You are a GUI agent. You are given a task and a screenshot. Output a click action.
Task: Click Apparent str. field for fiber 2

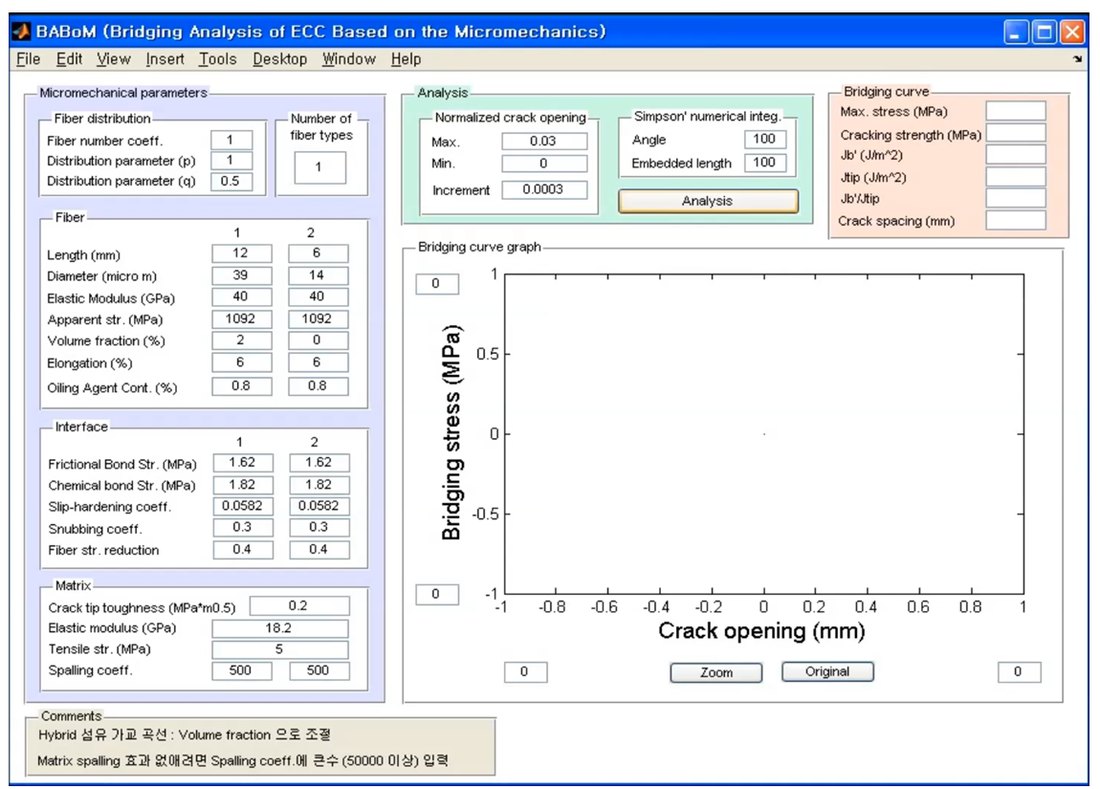[318, 319]
